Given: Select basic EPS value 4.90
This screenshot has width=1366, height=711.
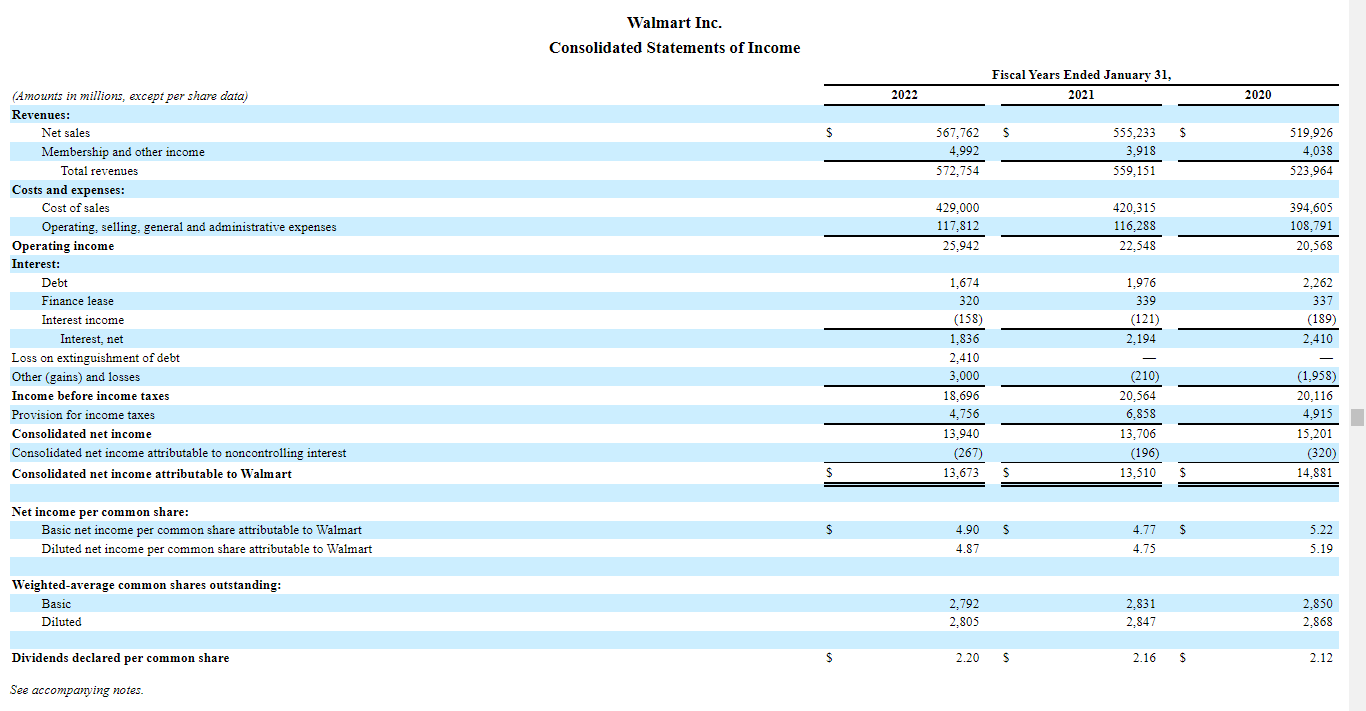Looking at the screenshot, I should pos(968,530).
